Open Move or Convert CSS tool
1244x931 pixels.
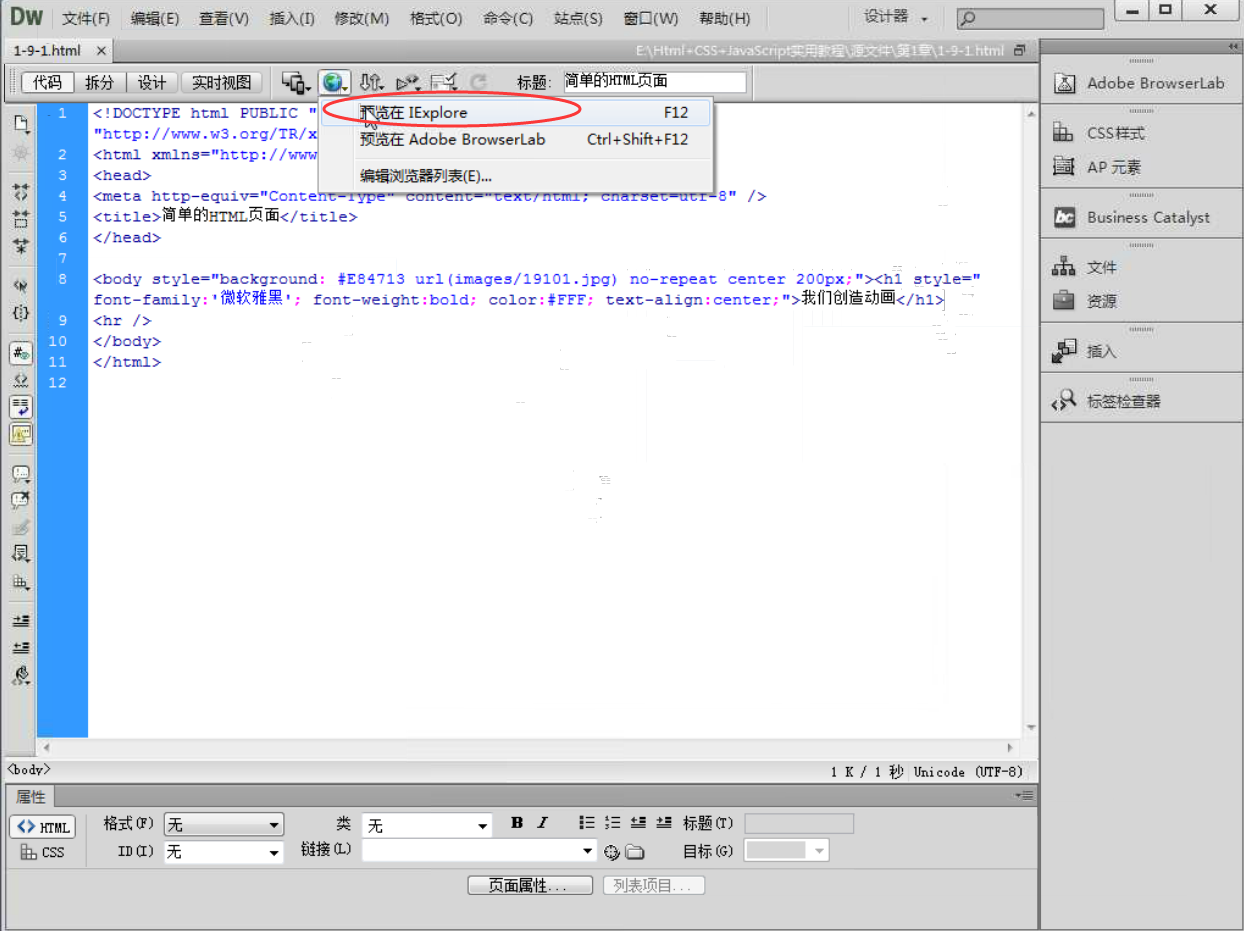pos(21,581)
